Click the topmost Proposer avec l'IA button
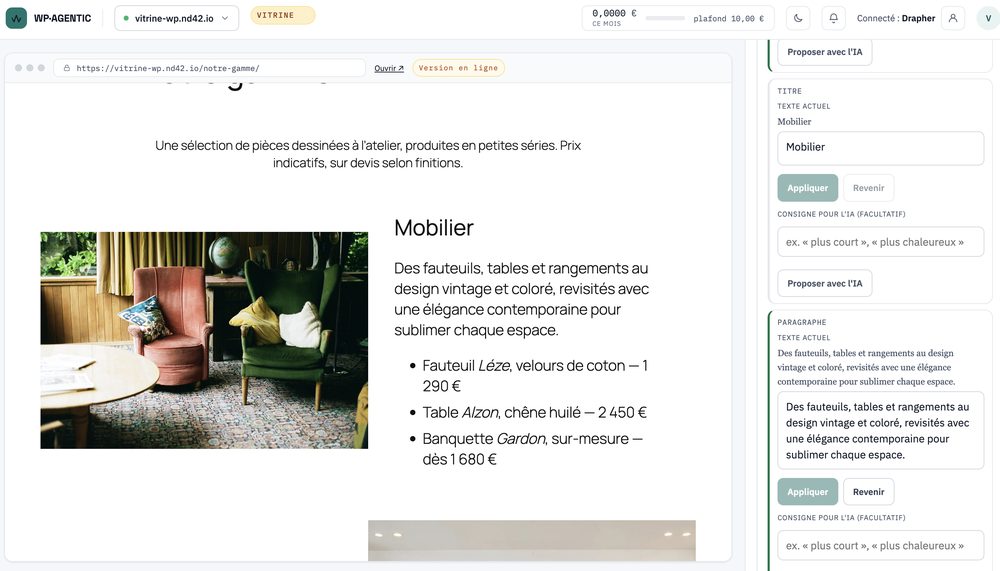1000x571 pixels. (x=825, y=52)
